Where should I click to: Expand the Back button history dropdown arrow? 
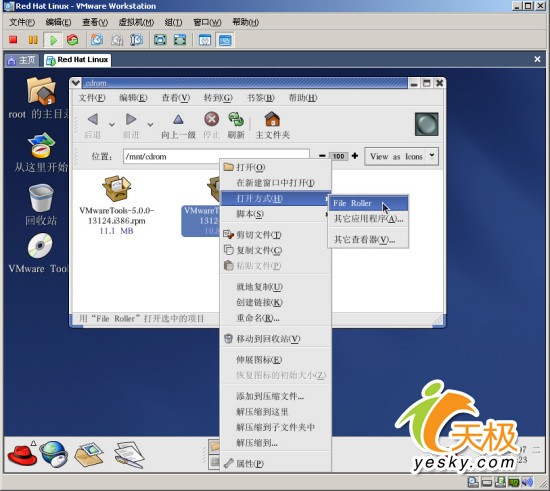click(x=112, y=125)
